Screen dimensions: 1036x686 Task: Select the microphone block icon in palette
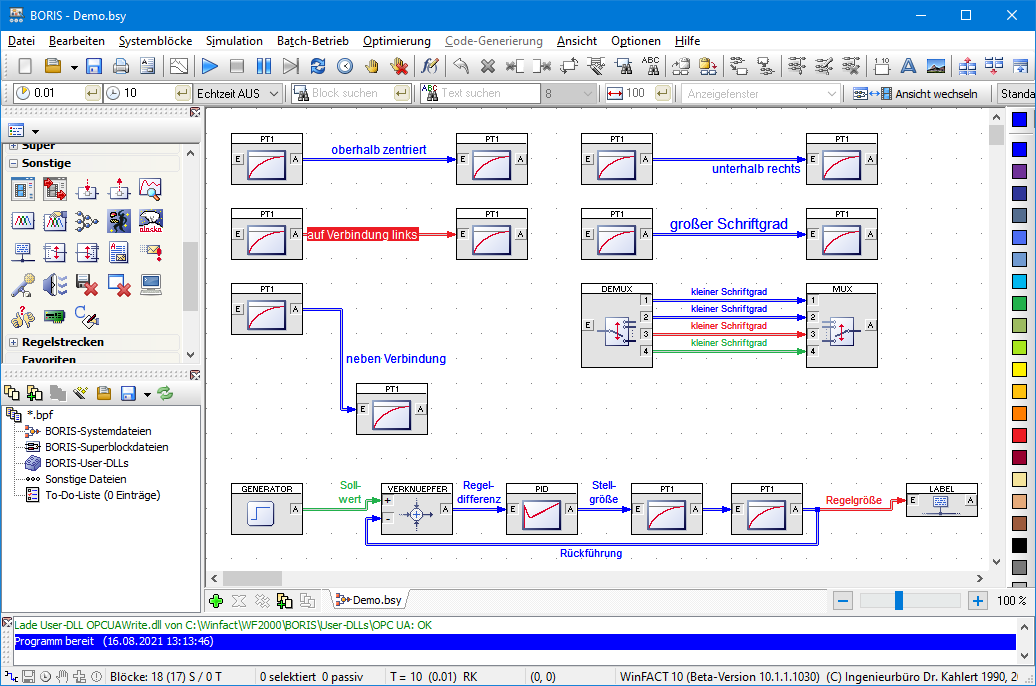pos(22,285)
